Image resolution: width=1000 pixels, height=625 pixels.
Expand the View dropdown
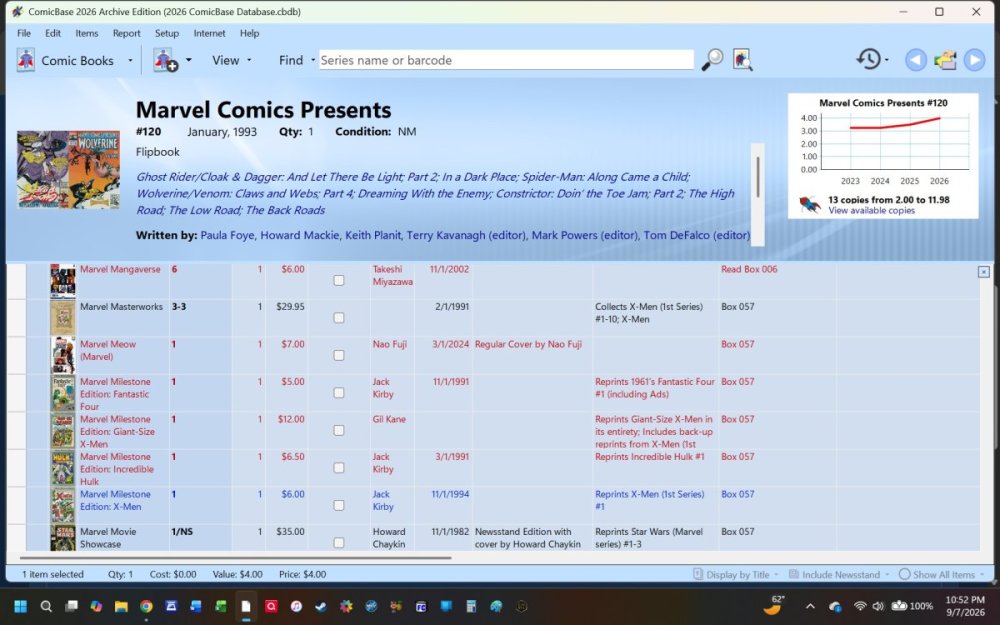pos(232,60)
